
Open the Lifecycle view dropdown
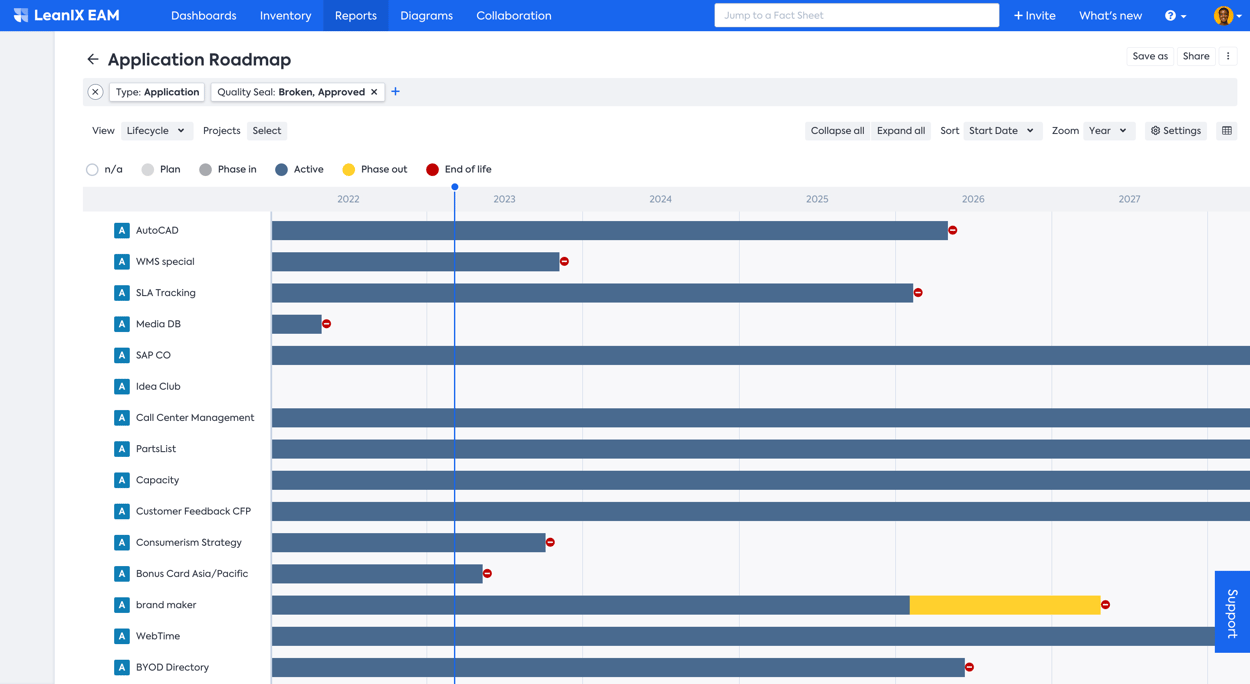tap(155, 131)
